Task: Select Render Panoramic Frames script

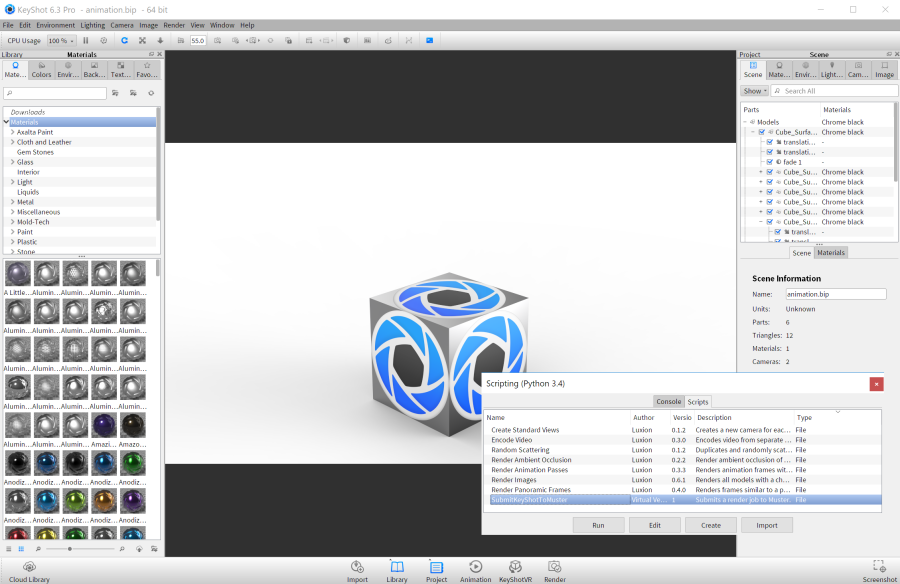Action: 683,490
